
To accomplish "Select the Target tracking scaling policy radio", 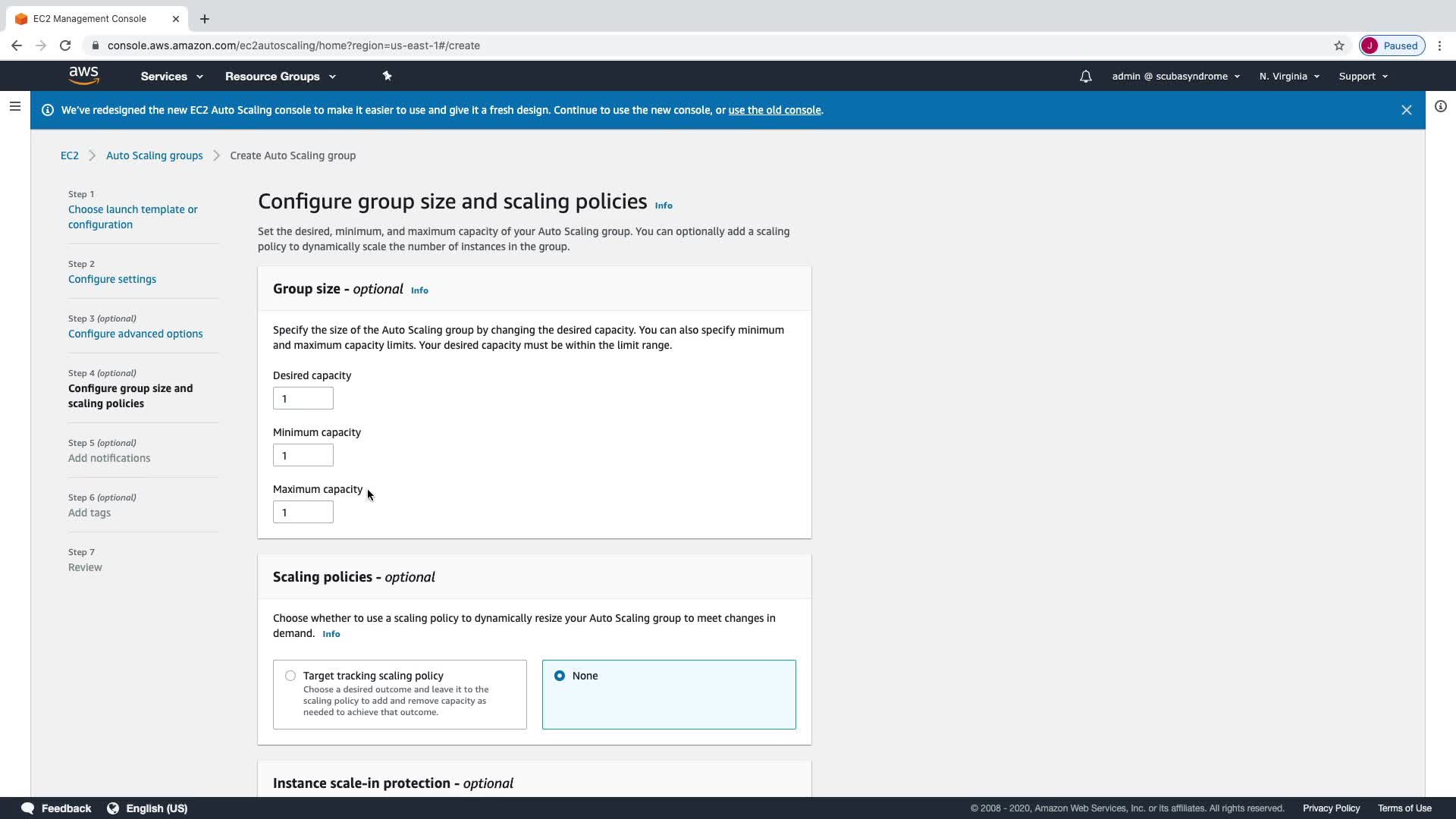I will pyautogui.click(x=290, y=676).
